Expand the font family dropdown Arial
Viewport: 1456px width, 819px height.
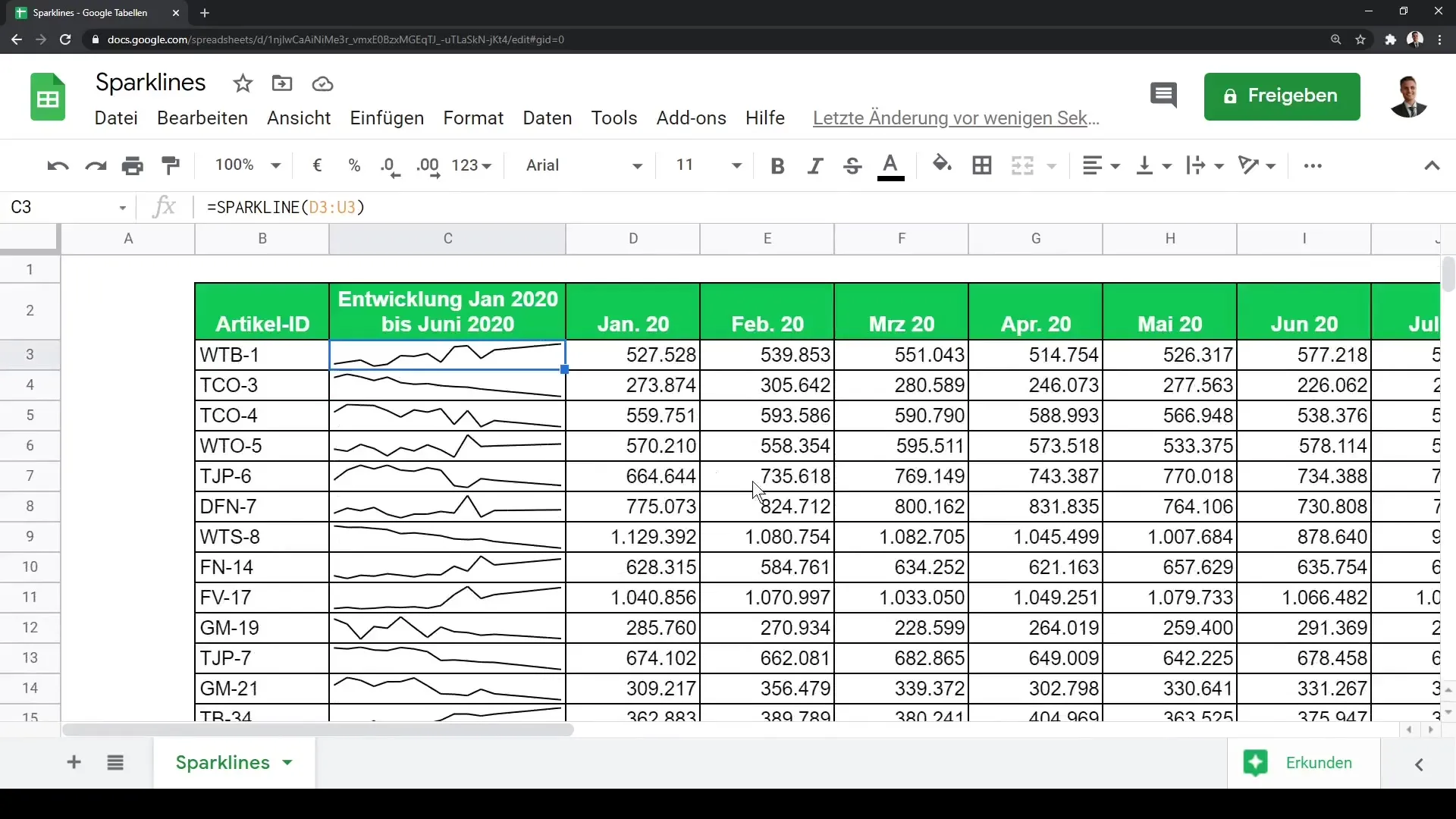click(x=636, y=165)
